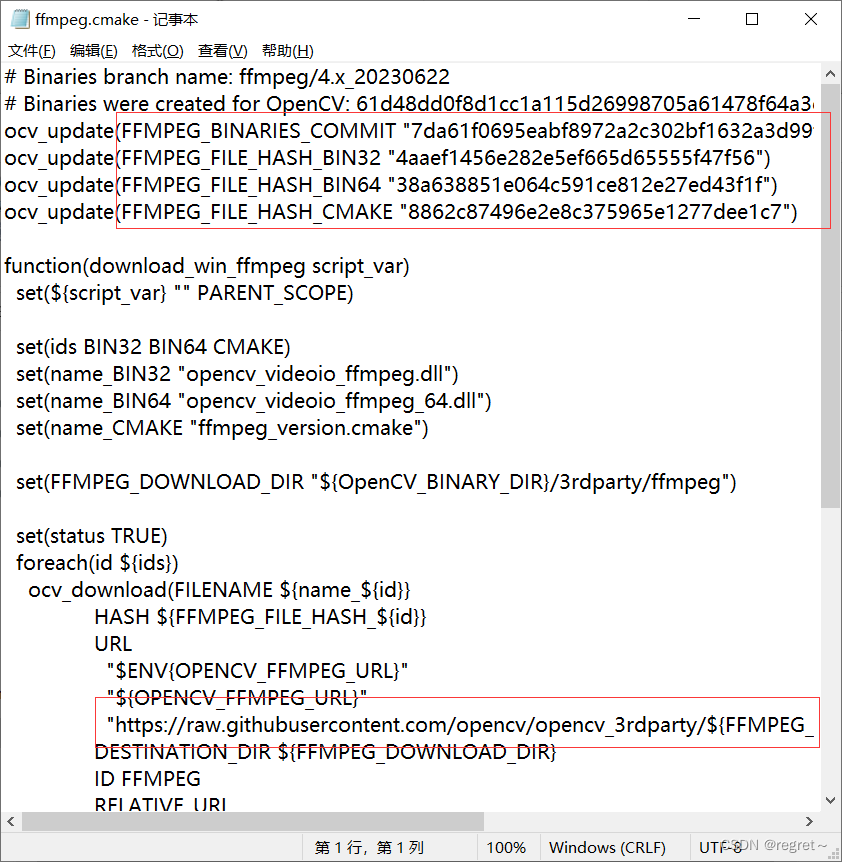Click the standalone URL line
842x862 pixels.
[x=113, y=644]
